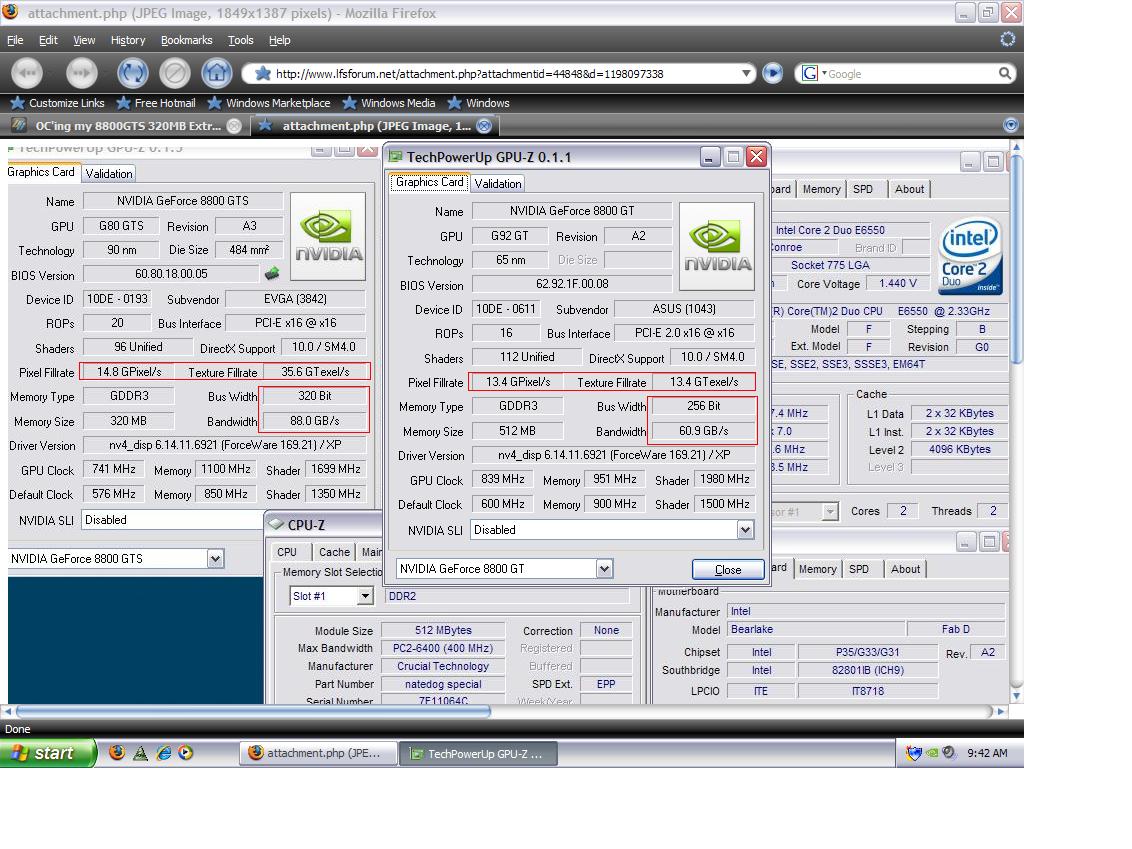1132x849 pixels.
Task: Switch to TechPowerUp GPU-Z taskbar button
Action: [477, 754]
